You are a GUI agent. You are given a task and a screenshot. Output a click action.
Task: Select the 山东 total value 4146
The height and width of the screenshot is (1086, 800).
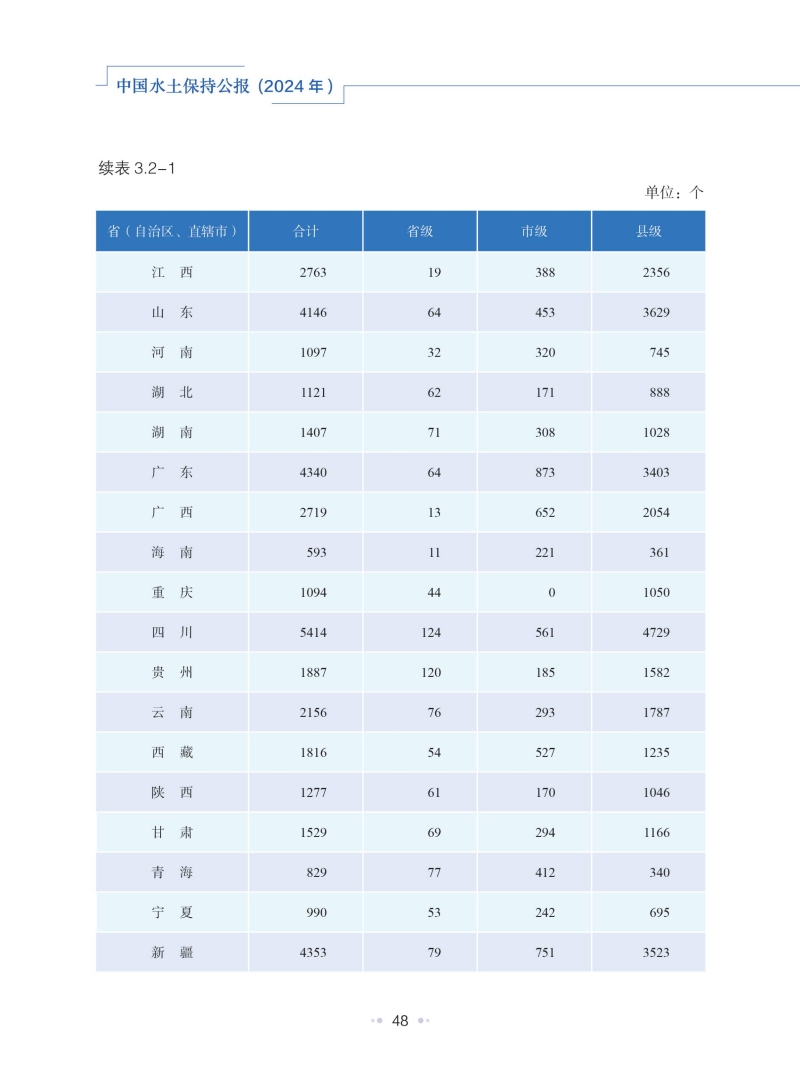pos(313,312)
